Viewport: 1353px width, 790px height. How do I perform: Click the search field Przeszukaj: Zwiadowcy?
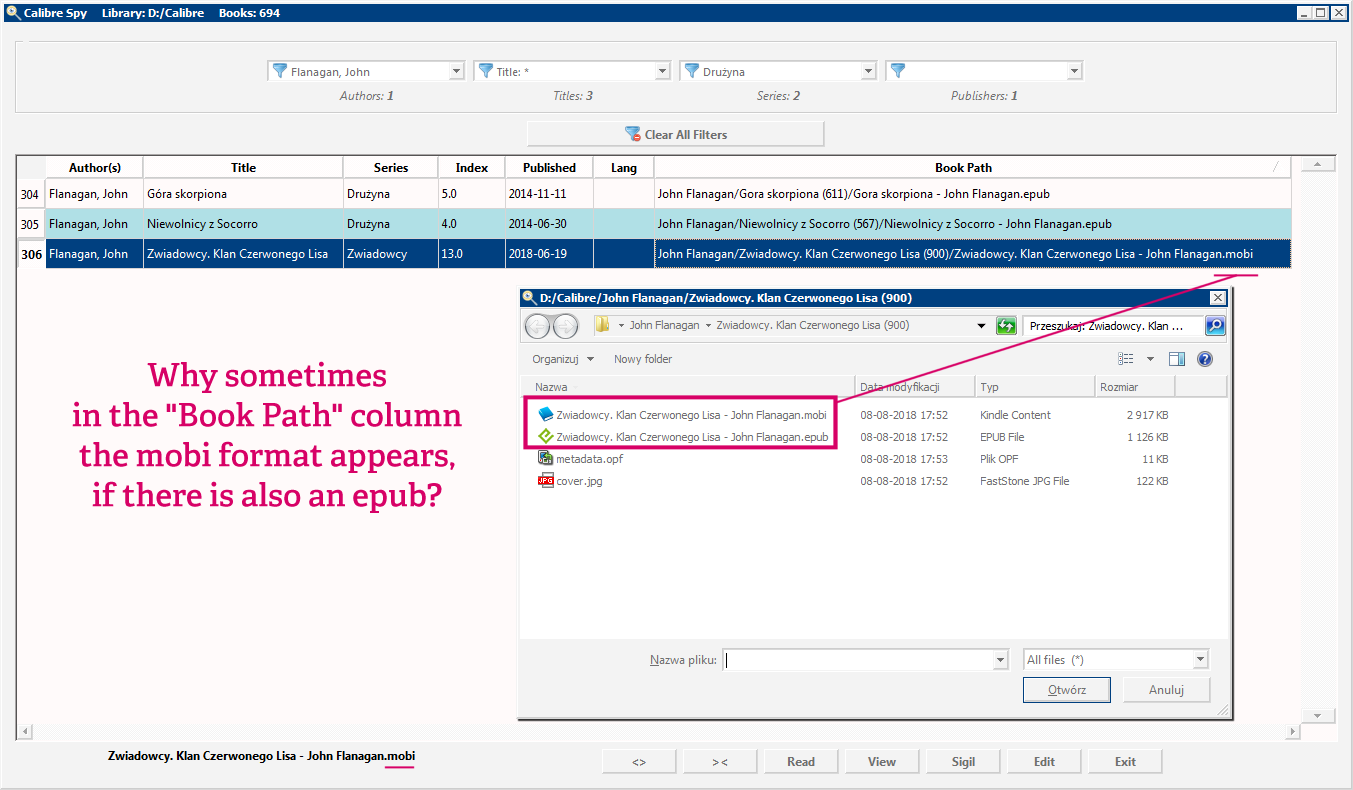tap(1113, 326)
